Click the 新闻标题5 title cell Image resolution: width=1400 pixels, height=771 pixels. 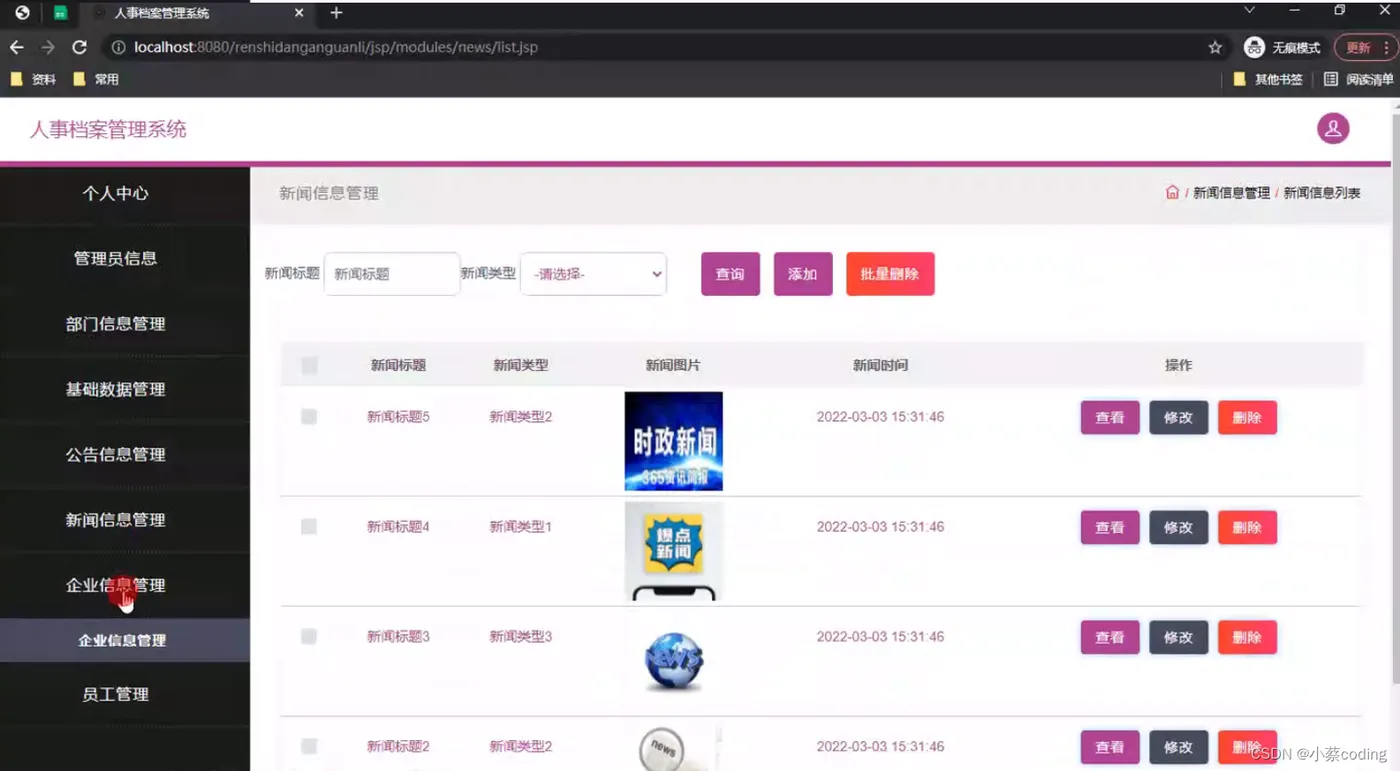(398, 417)
